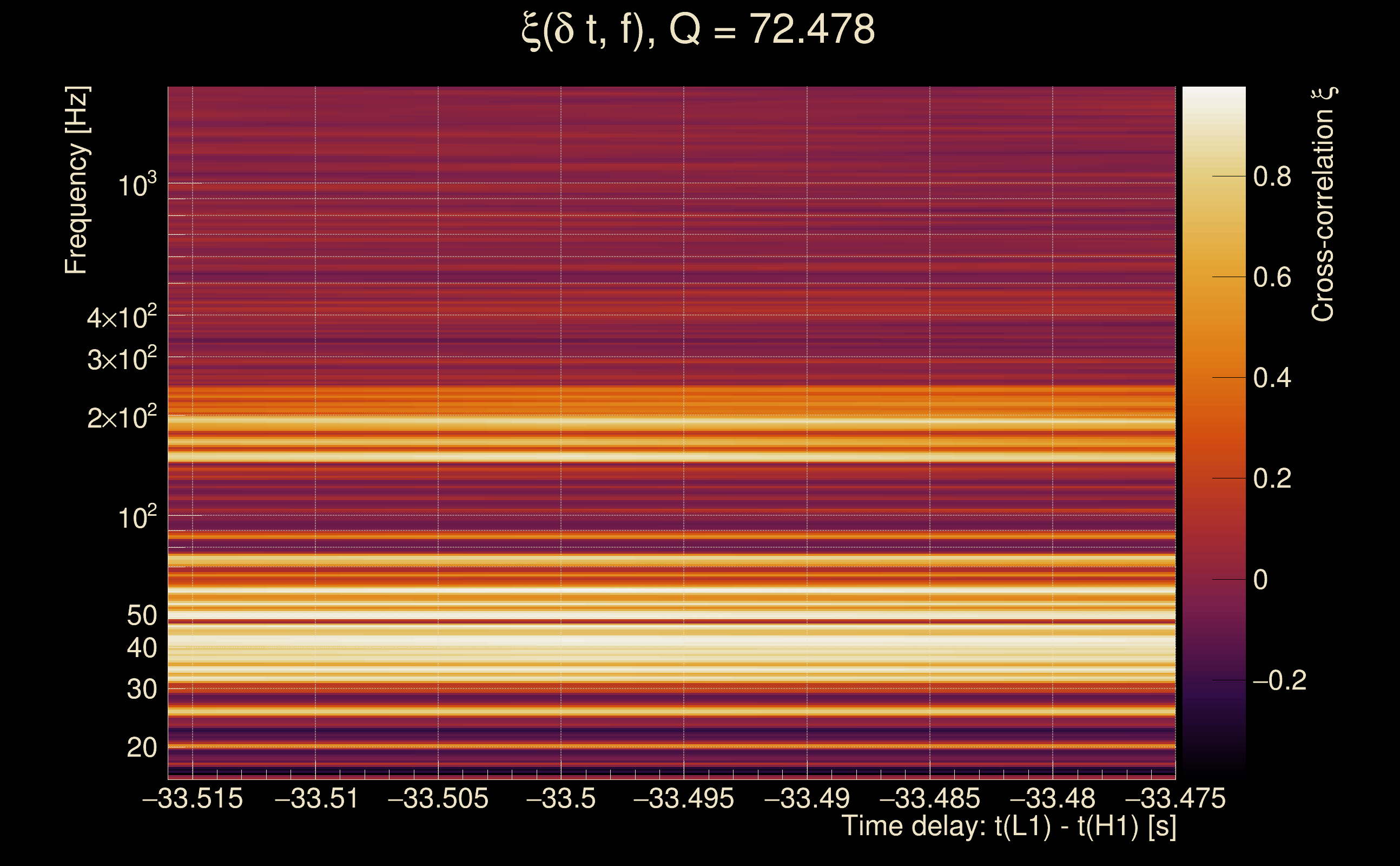This screenshot has width=1400, height=866.
Task: Click the 0.6 colorbar tick label
Action: point(1272,277)
